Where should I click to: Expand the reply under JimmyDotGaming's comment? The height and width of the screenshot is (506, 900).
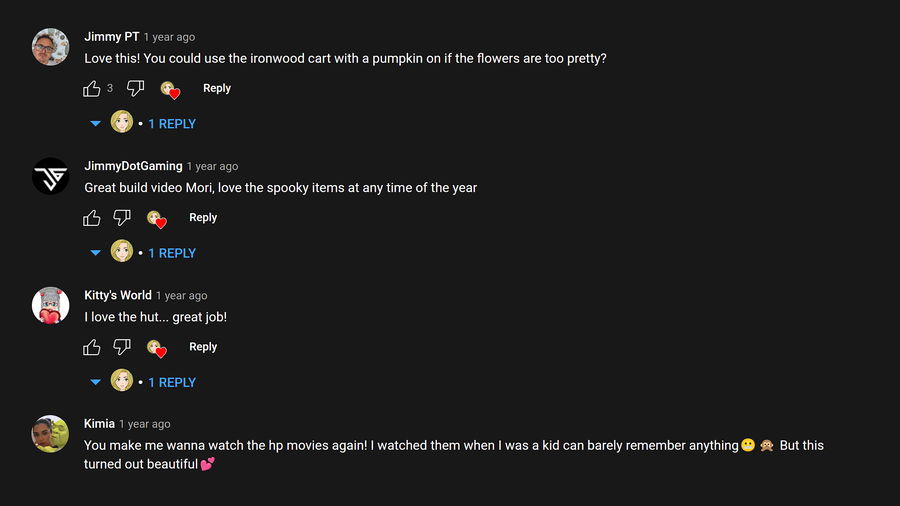coord(171,253)
